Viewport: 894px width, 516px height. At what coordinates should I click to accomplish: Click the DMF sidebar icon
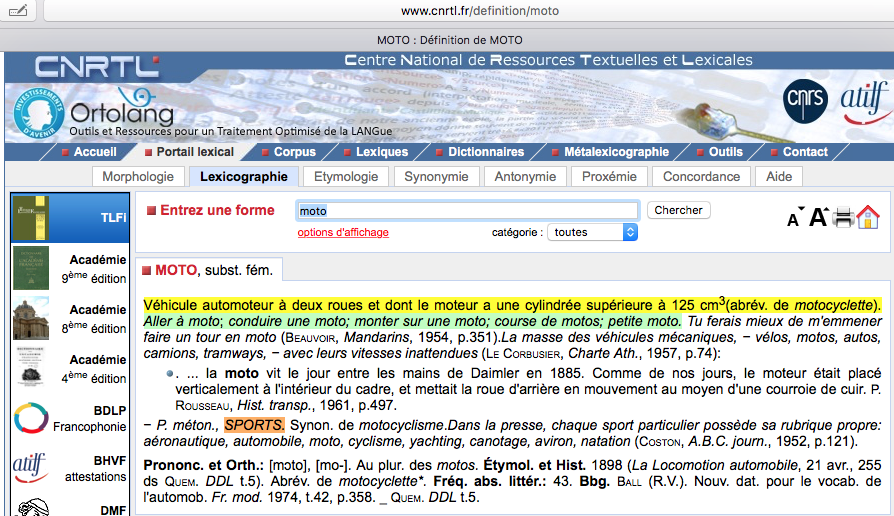point(32,507)
